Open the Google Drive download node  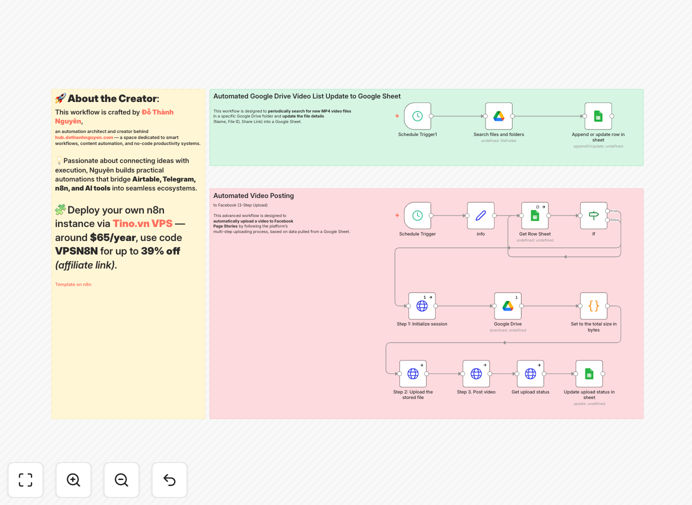508,306
